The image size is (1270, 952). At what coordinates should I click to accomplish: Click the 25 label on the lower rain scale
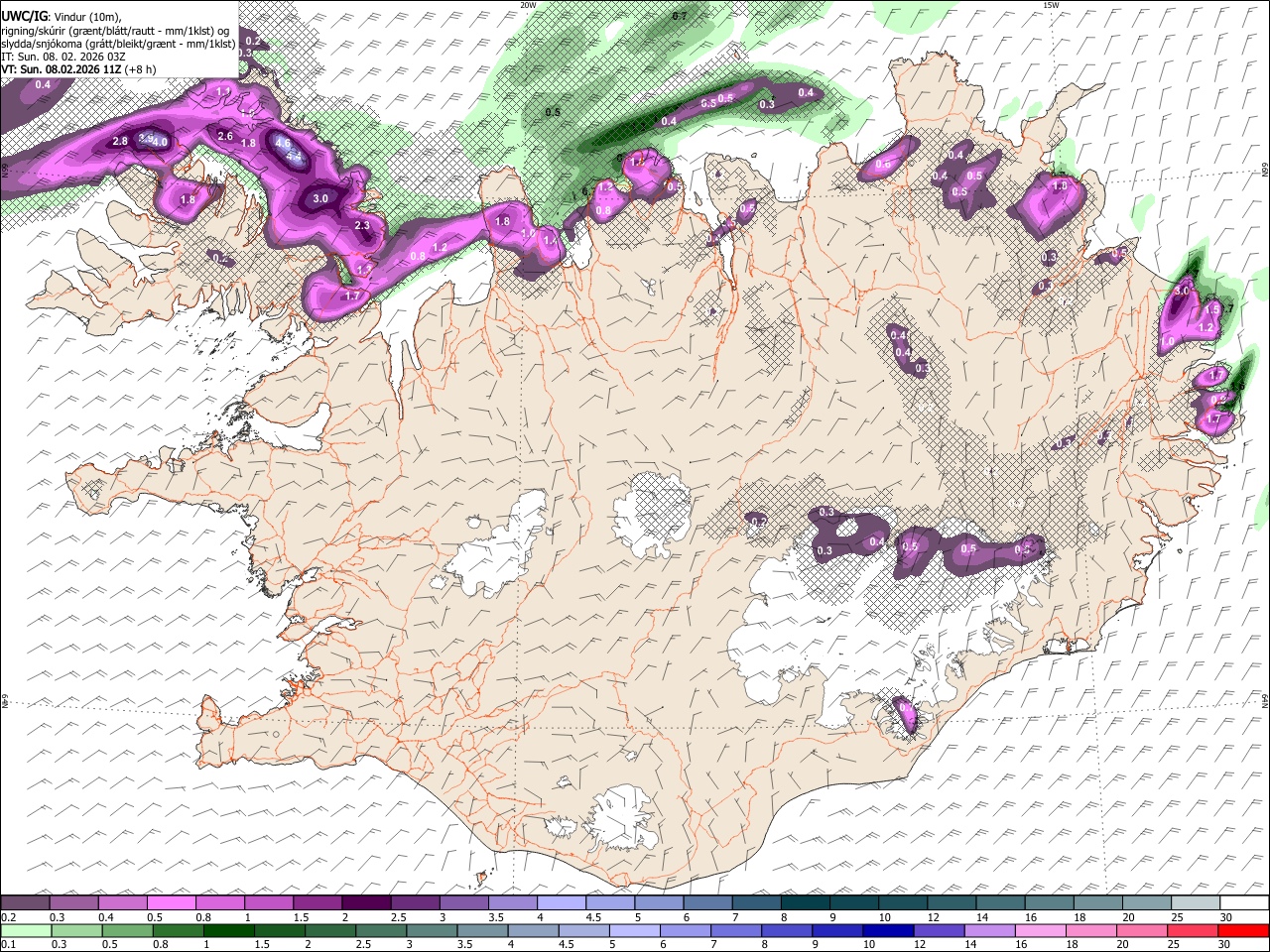[x=1175, y=944]
